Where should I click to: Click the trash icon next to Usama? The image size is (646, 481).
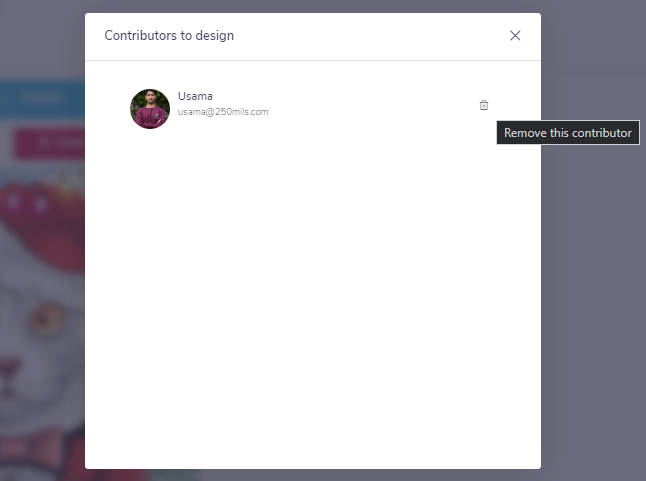[484, 105]
